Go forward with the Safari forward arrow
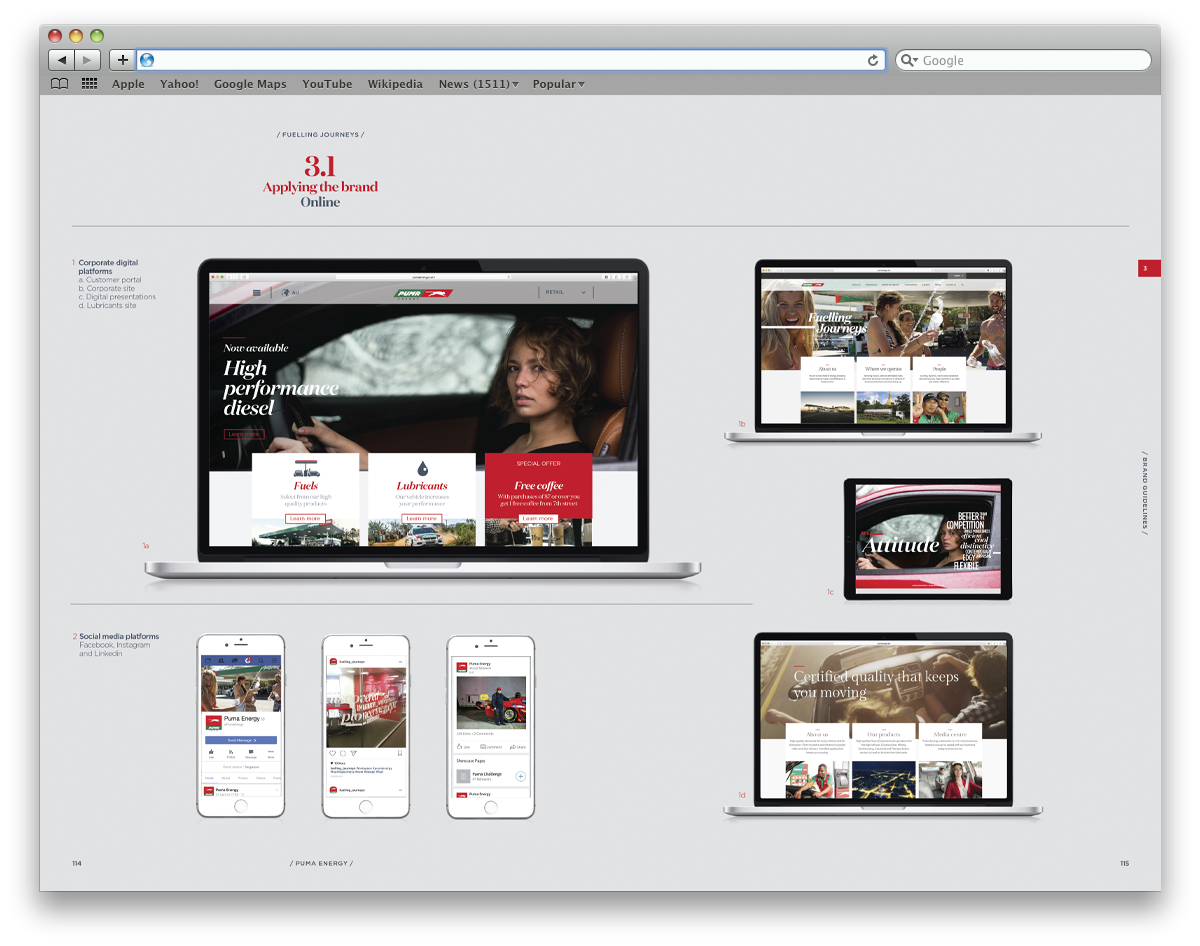Image resolution: width=1200 pixels, height=946 pixels. [88, 60]
